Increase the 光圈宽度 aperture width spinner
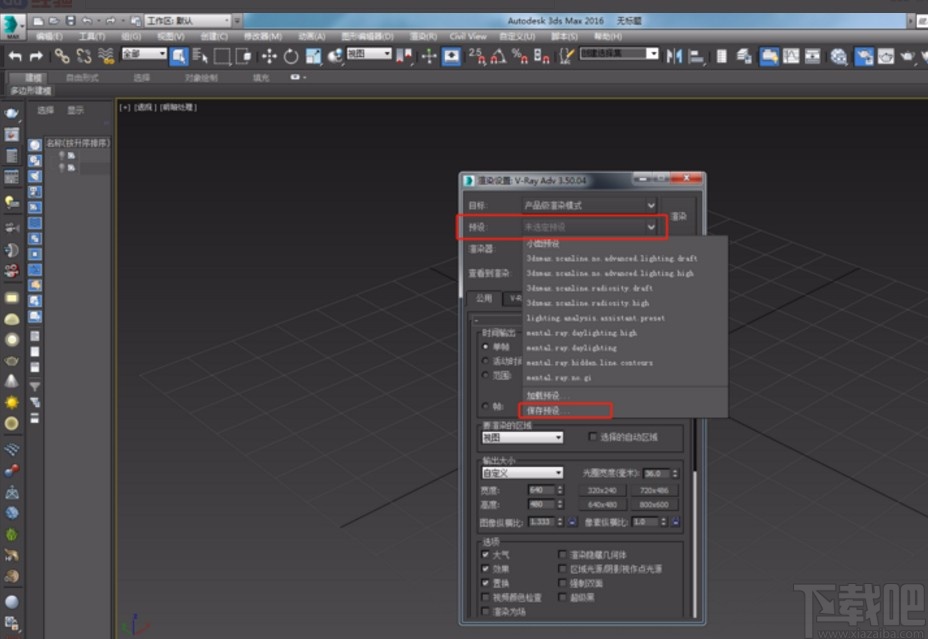928x639 pixels. pos(674,468)
